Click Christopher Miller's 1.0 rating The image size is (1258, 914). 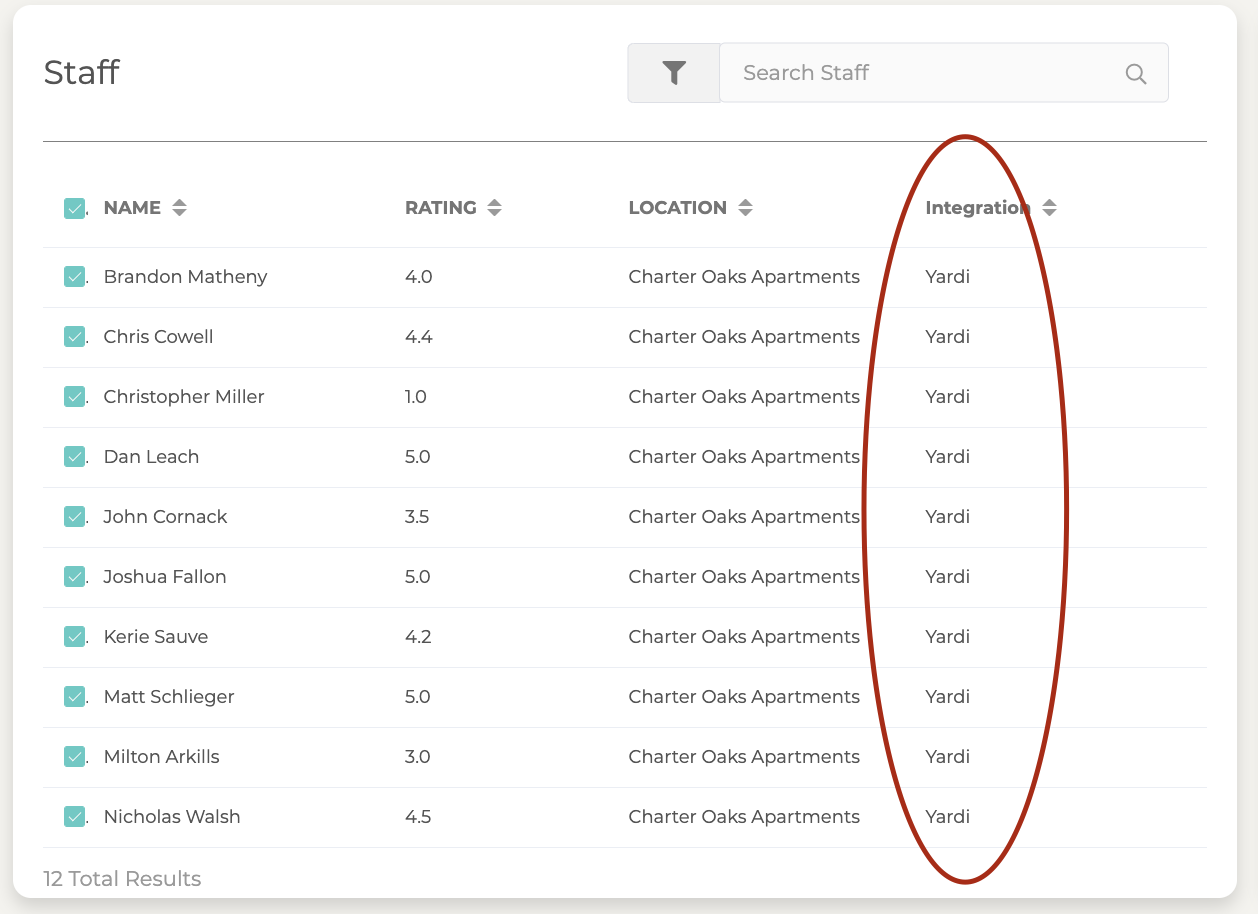tap(416, 397)
